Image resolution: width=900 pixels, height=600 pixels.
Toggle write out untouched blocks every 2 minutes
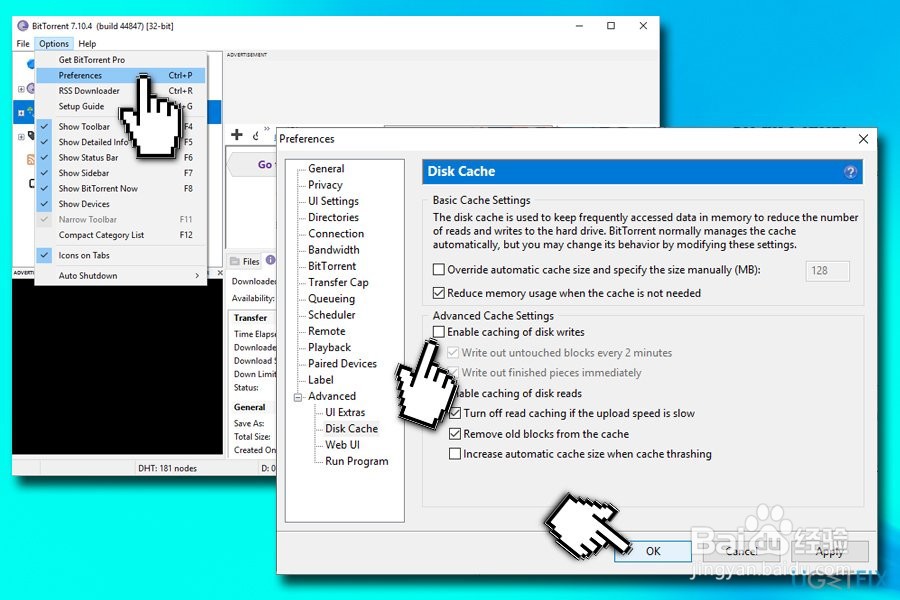coord(453,353)
